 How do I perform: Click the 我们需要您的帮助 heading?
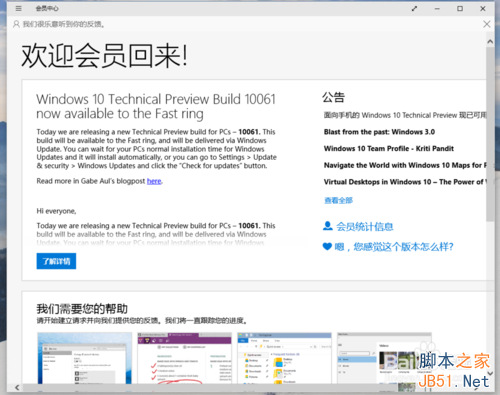(82, 309)
